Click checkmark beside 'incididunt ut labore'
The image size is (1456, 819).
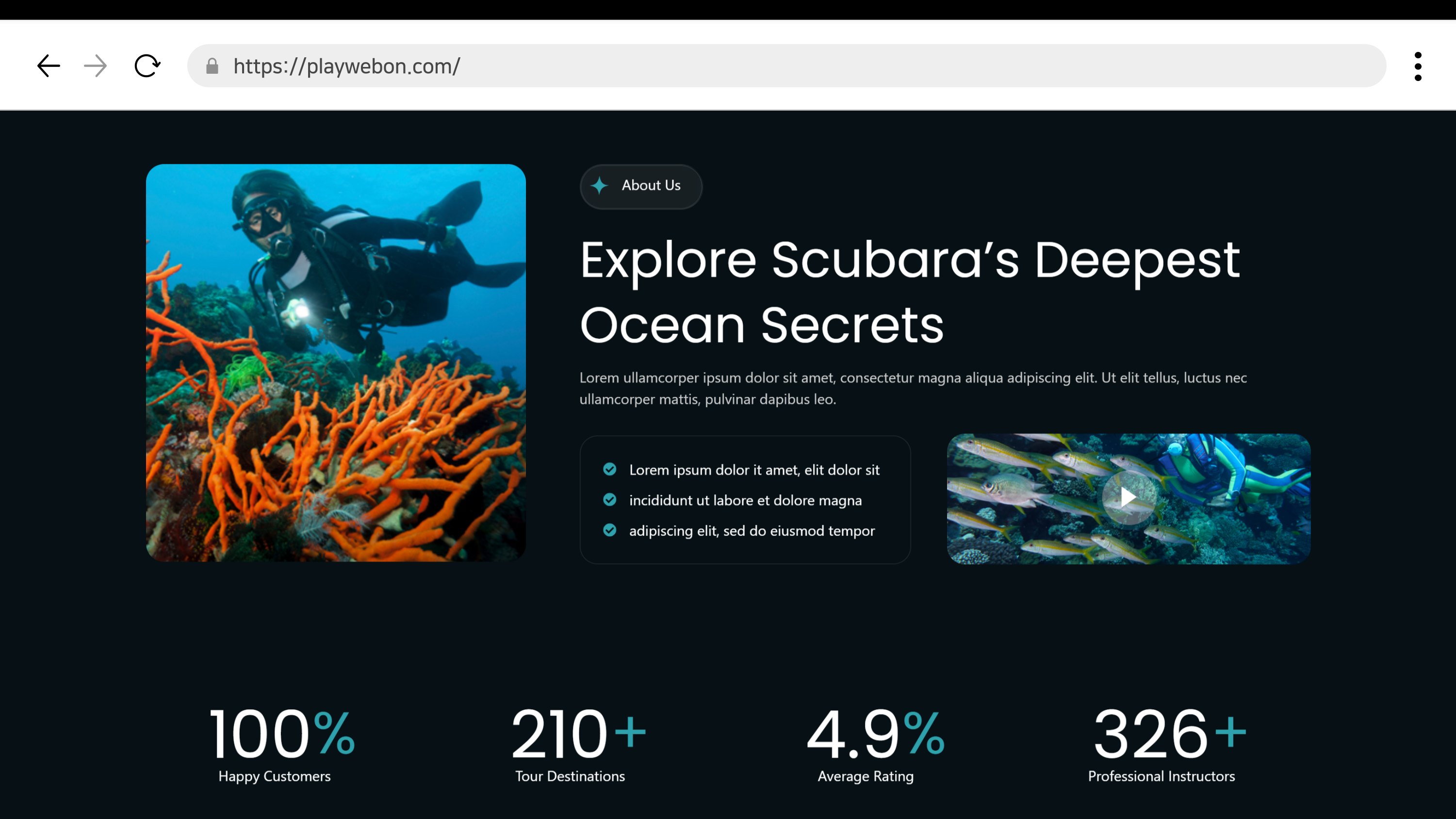(609, 500)
